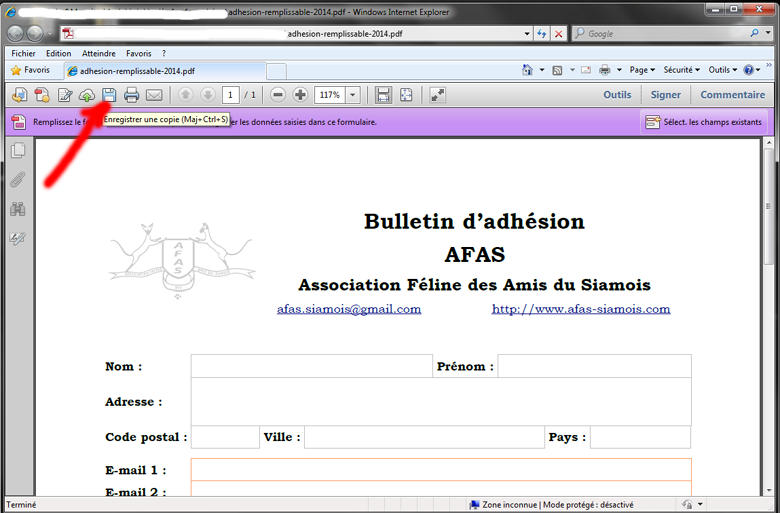Click the Read mail icon in command bar
Image resolution: width=780 pixels, height=513 pixels.
[586, 70]
